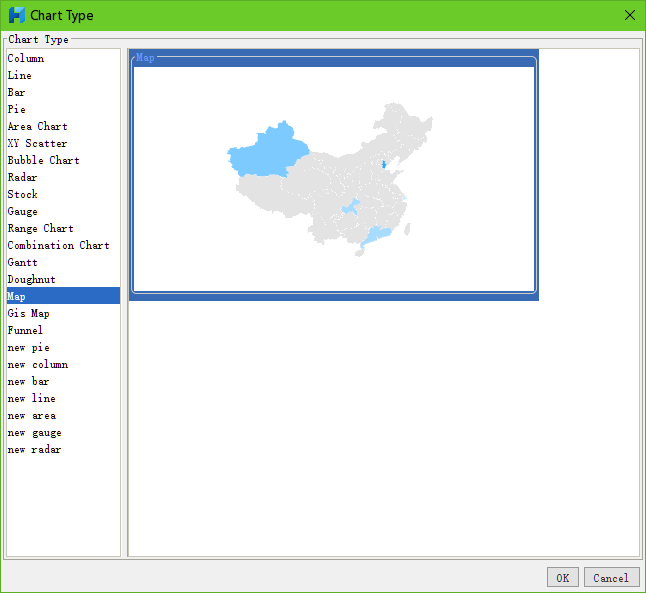Choose Doughnut chart type
The image size is (646, 593).
pos(63,279)
